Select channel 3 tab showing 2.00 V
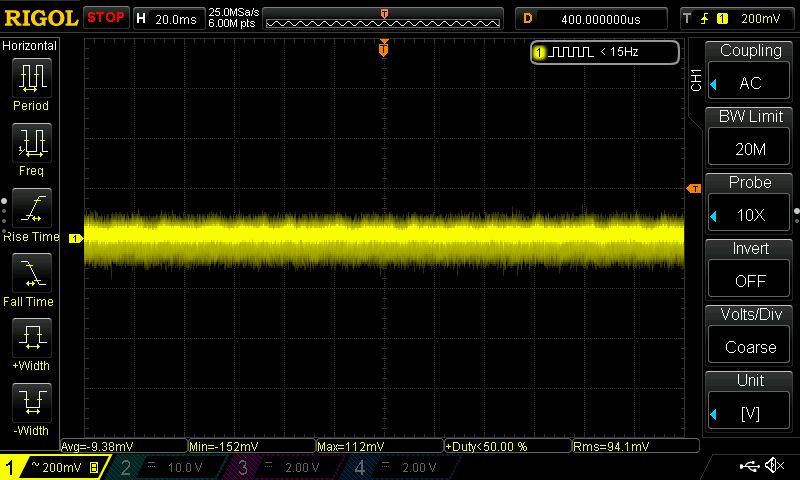 tap(282, 467)
